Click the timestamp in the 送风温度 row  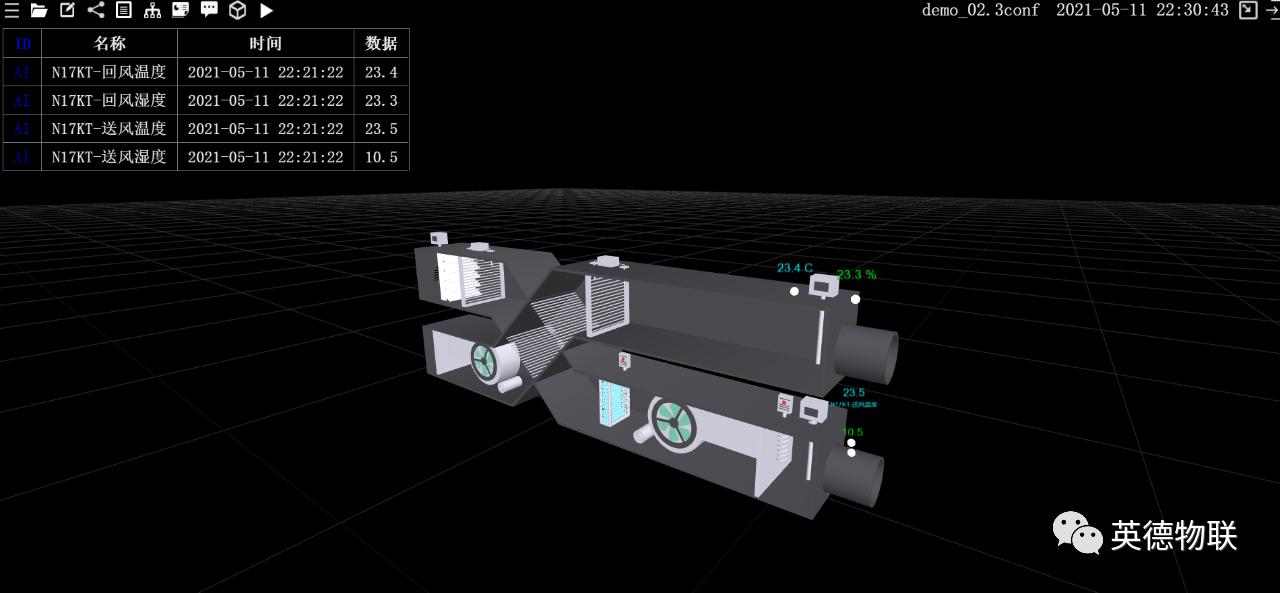(265, 128)
